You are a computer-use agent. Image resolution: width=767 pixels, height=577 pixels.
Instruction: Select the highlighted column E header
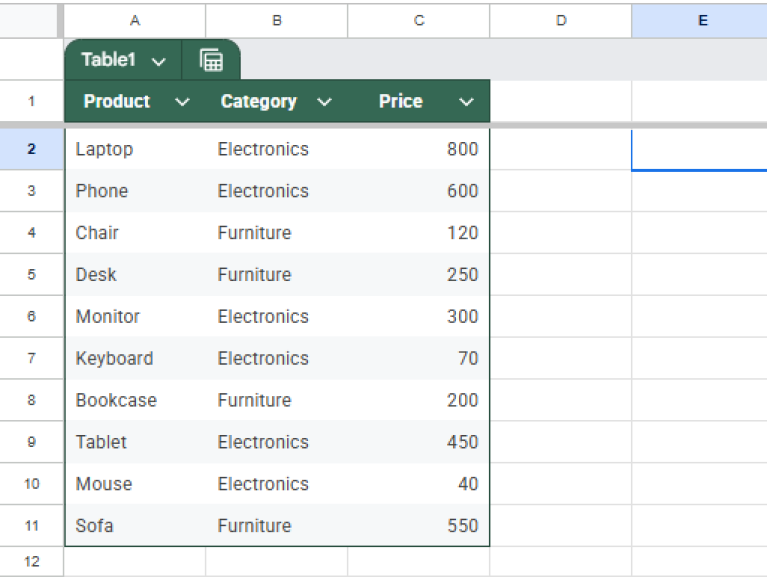(x=701, y=20)
